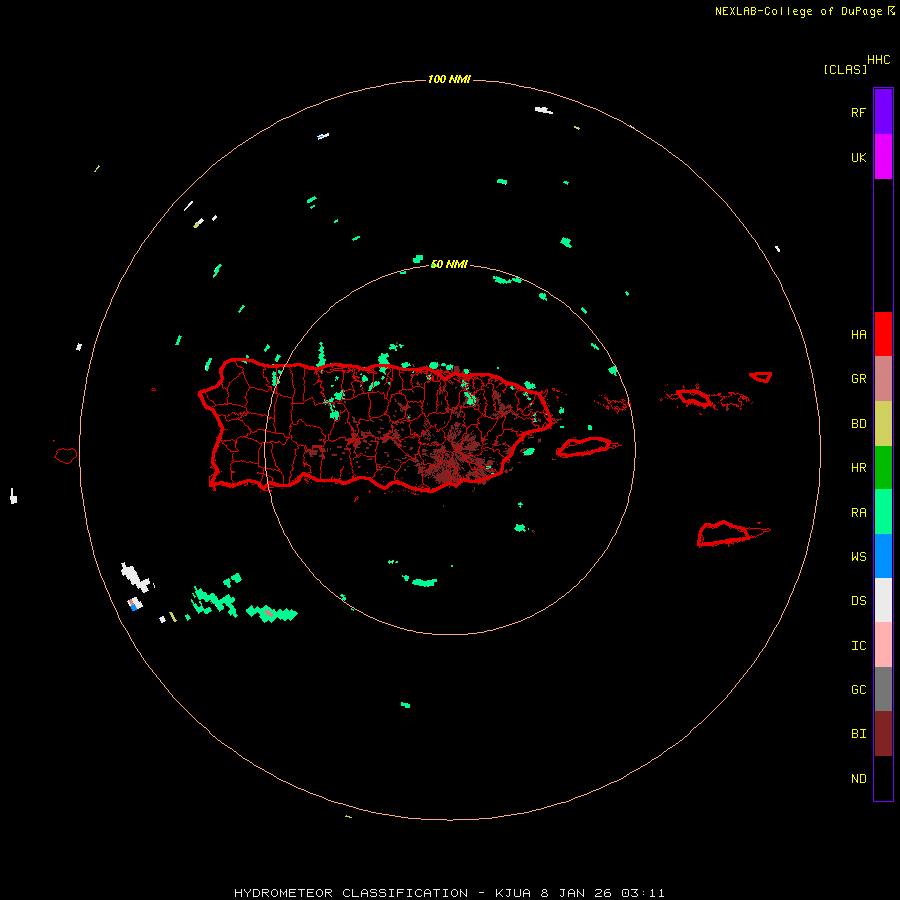Click the NEXLAB-College of DuPage credit text
This screenshot has width=900, height=900.
tap(798, 11)
